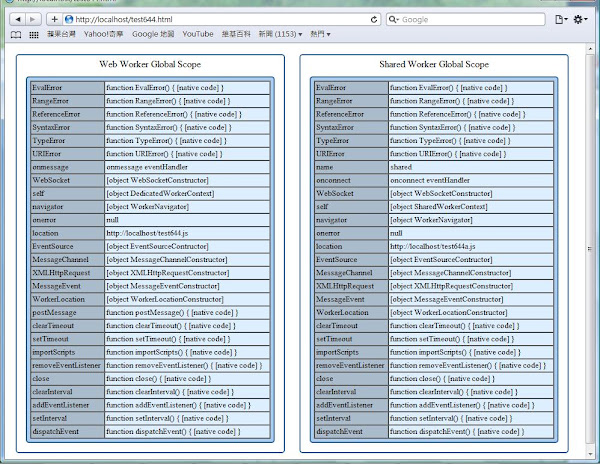This screenshot has width=600, height=464.
Task: Click the site globe icon in address bar
Action: pyautogui.click(x=69, y=19)
